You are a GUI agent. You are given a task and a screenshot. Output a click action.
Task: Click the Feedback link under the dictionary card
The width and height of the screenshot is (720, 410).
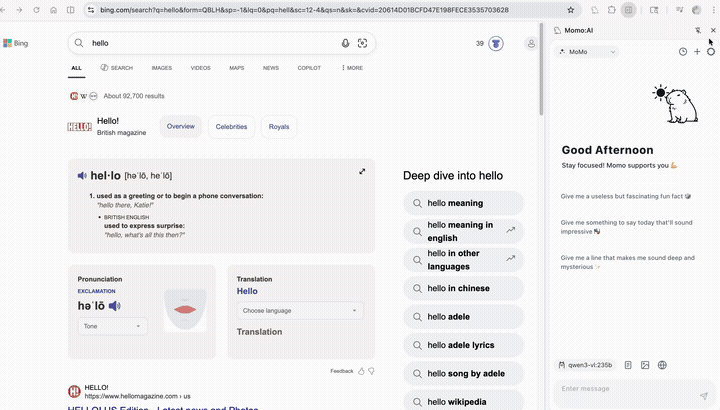[x=342, y=371]
